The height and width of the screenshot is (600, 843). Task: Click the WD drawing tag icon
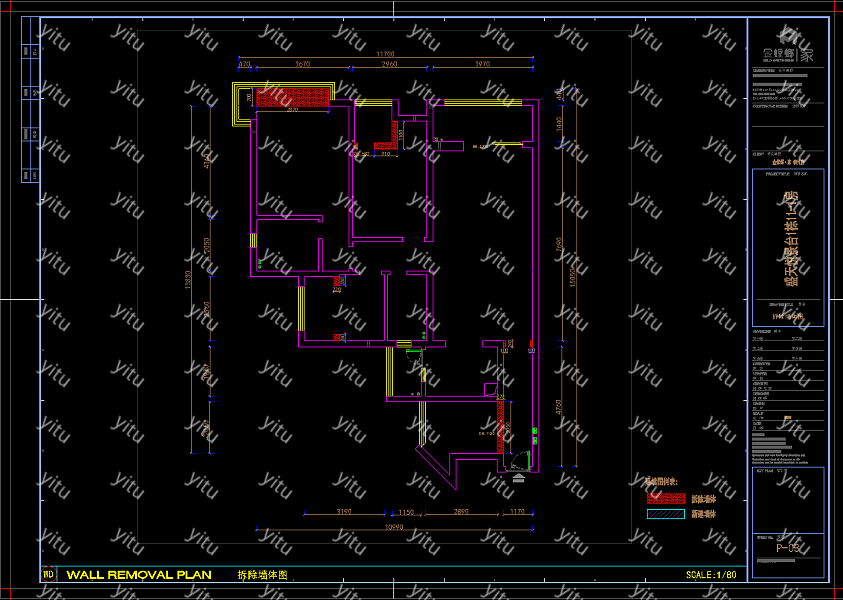[x=48, y=575]
